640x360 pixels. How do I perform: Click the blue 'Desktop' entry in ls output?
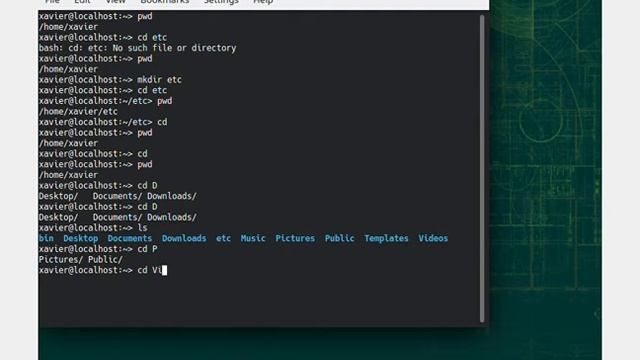(x=80, y=238)
